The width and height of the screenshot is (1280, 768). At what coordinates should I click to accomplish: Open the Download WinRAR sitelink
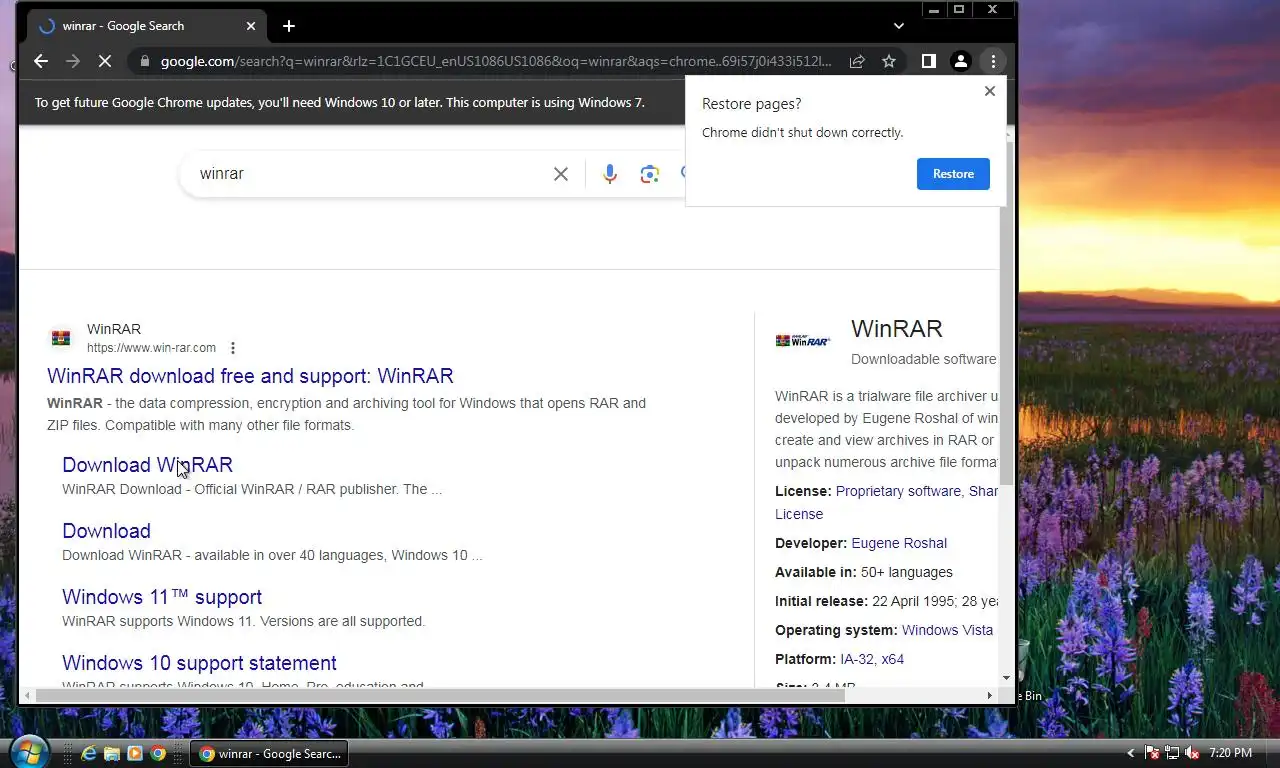(x=147, y=465)
